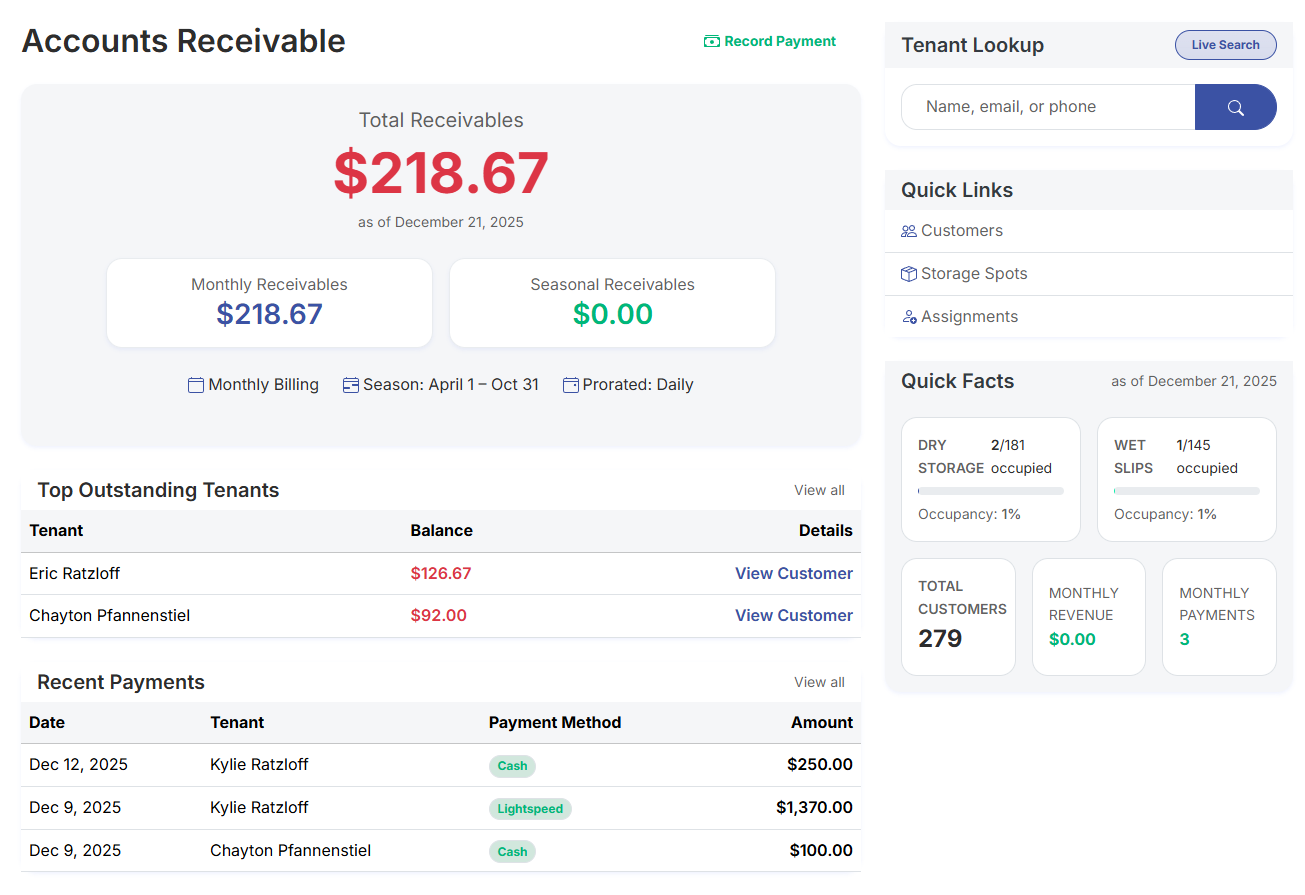Viewport: 1305px width, 895px height.
Task: Click the Lightspeed payment badge
Action: [530, 808]
